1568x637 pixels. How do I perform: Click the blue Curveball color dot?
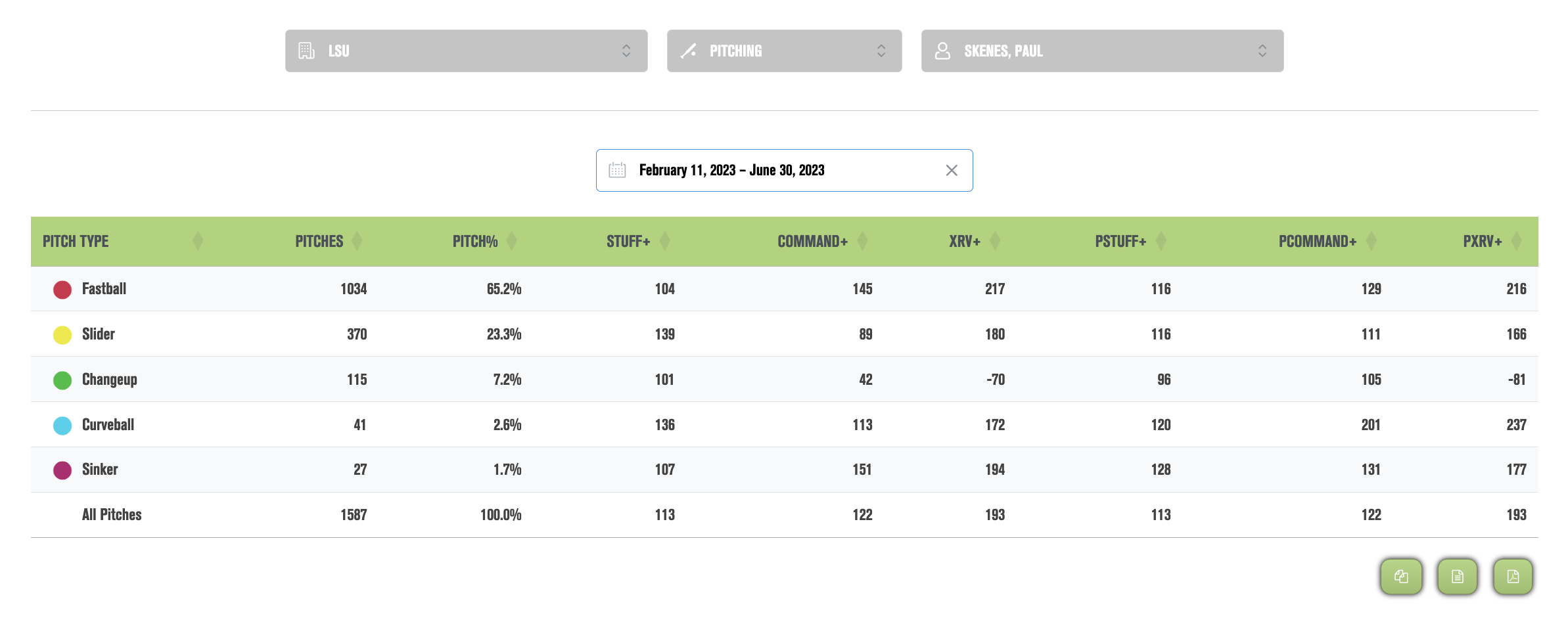tap(62, 426)
